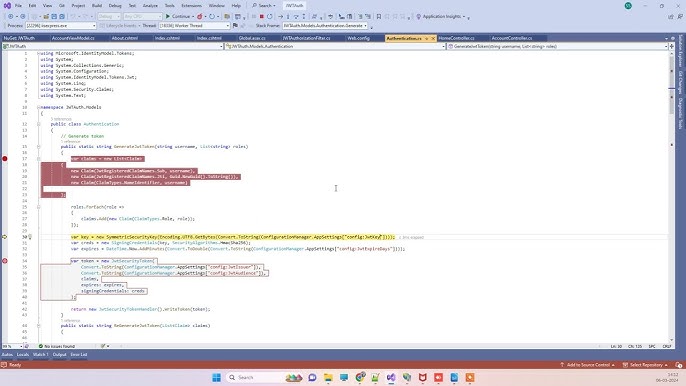Launch Visual Studio from the Windows taskbar
686x386 pixels.
[391, 377]
